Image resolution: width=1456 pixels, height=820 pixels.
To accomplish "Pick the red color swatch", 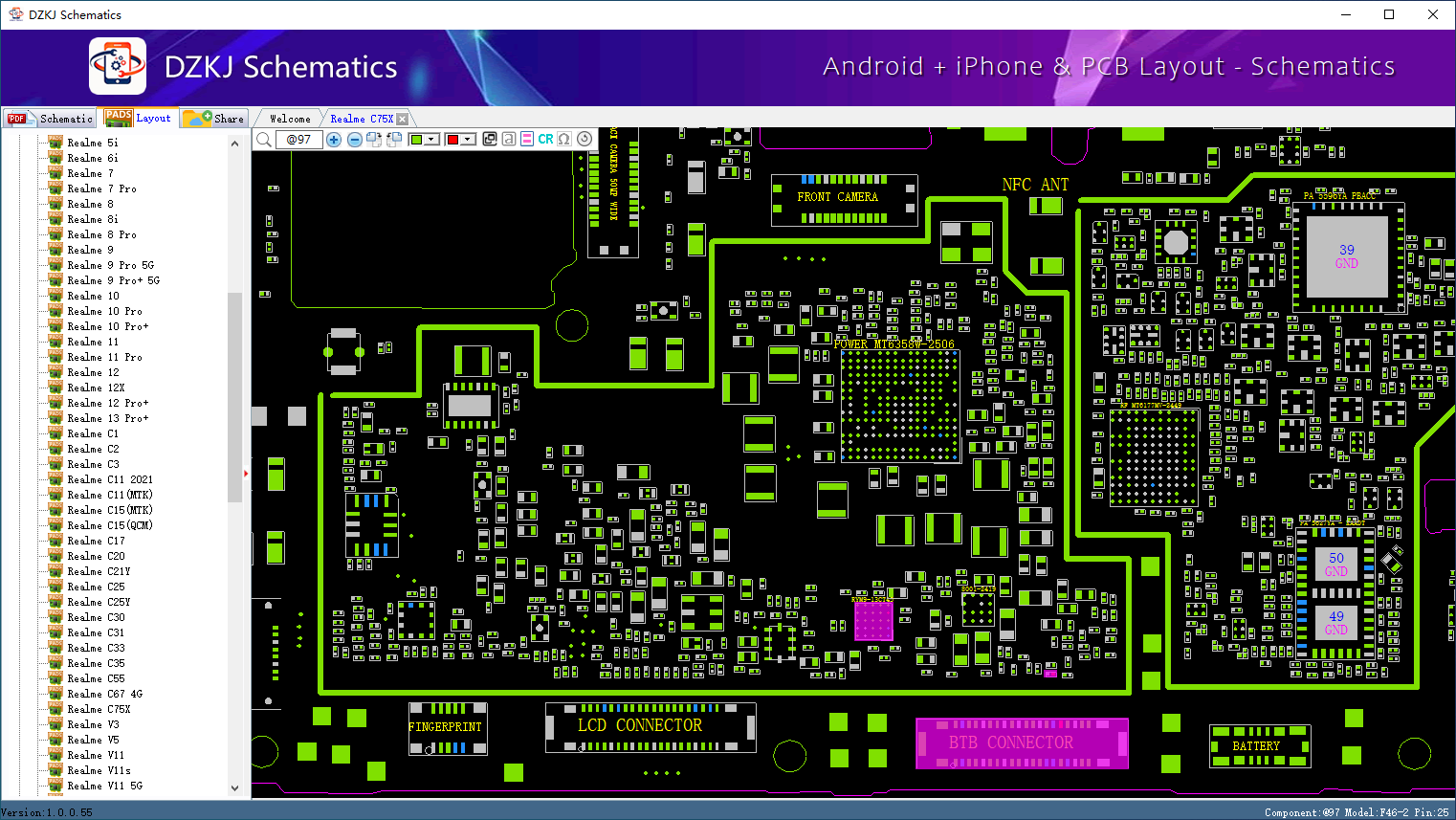I will pyautogui.click(x=452, y=140).
